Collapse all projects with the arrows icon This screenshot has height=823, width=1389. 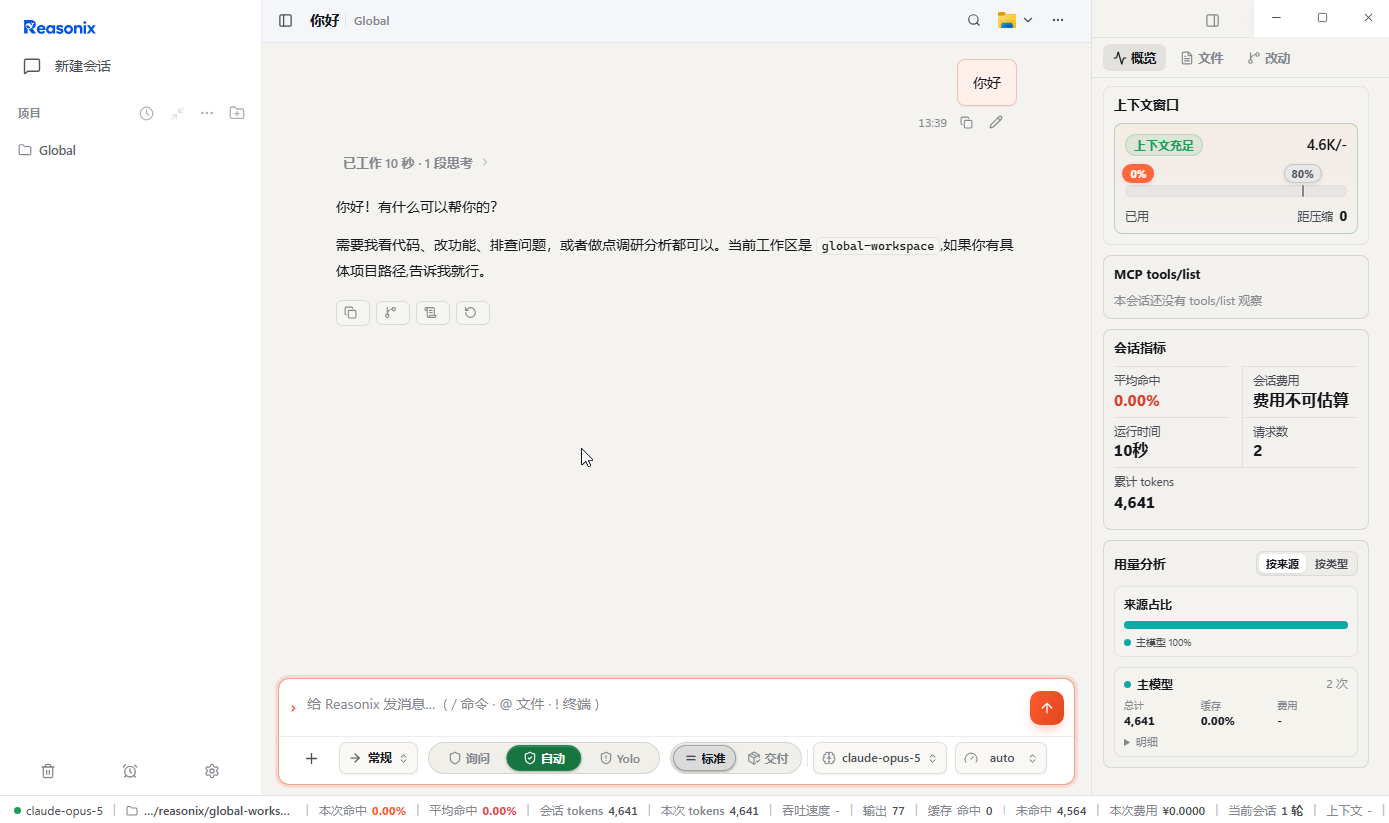pos(177,113)
